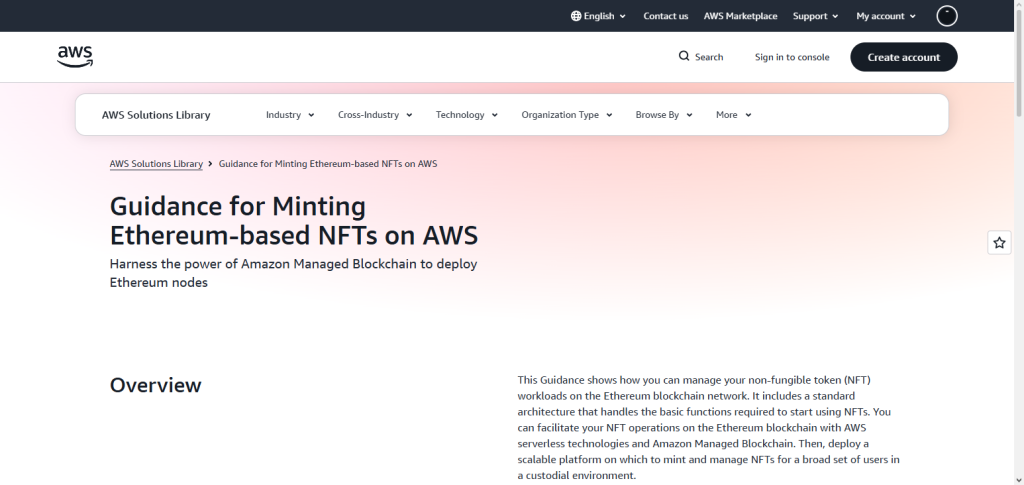Image resolution: width=1024 pixels, height=485 pixels.
Task: Click the star bookmark icon
Action: coord(999,243)
